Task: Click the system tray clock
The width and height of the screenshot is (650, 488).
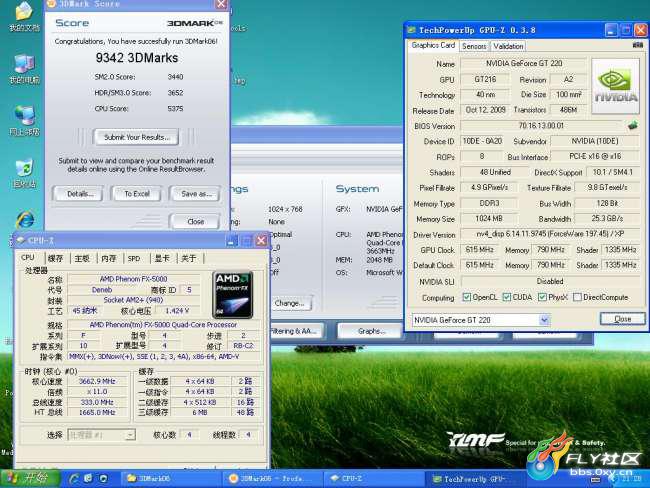Action: click(x=632, y=479)
